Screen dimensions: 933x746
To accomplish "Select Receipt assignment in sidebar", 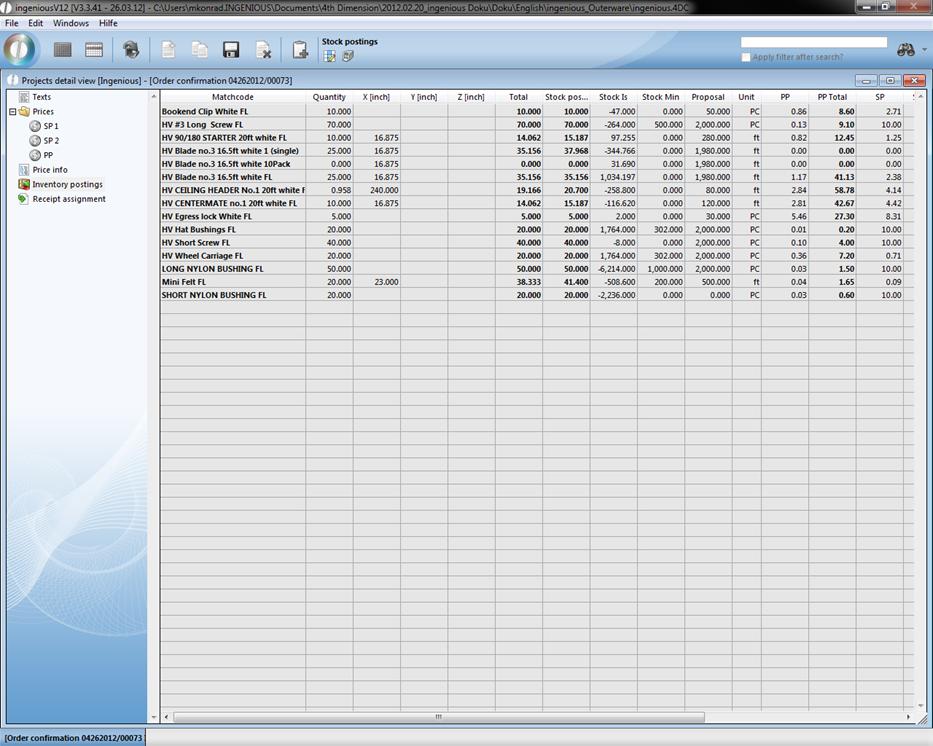I will 68,199.
